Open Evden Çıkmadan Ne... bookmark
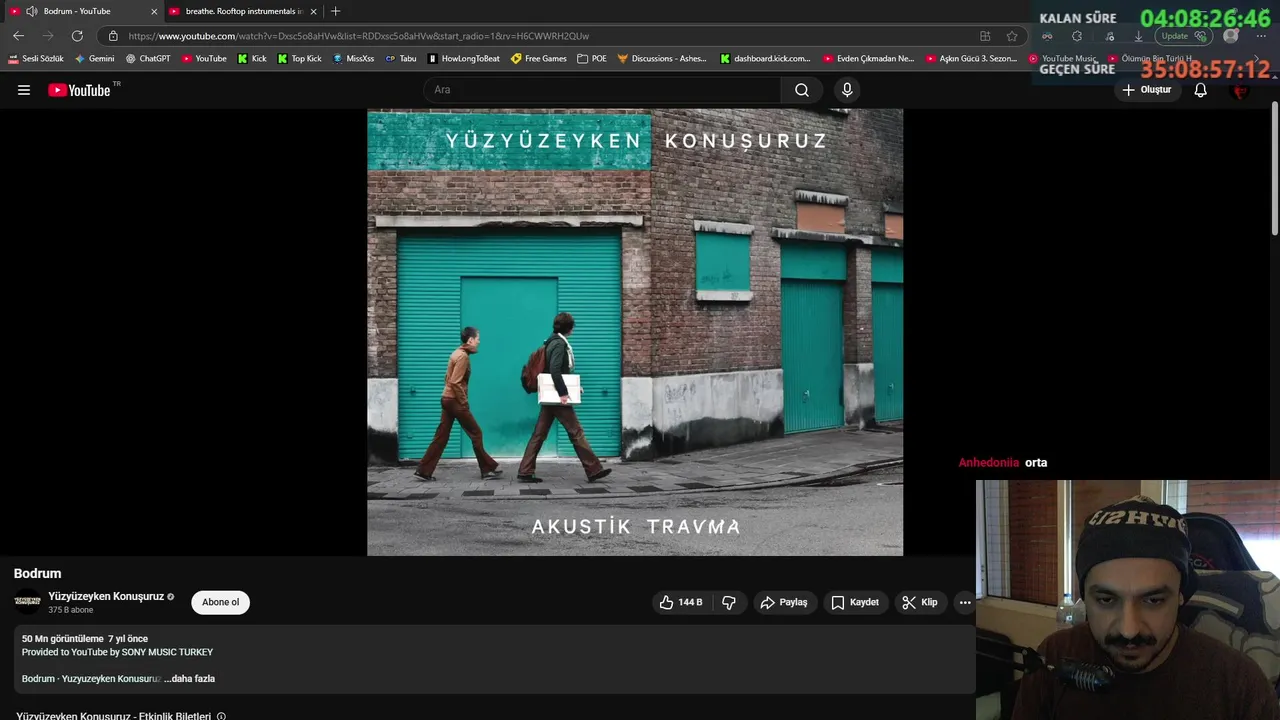The width and height of the screenshot is (1280, 720). tap(869, 59)
